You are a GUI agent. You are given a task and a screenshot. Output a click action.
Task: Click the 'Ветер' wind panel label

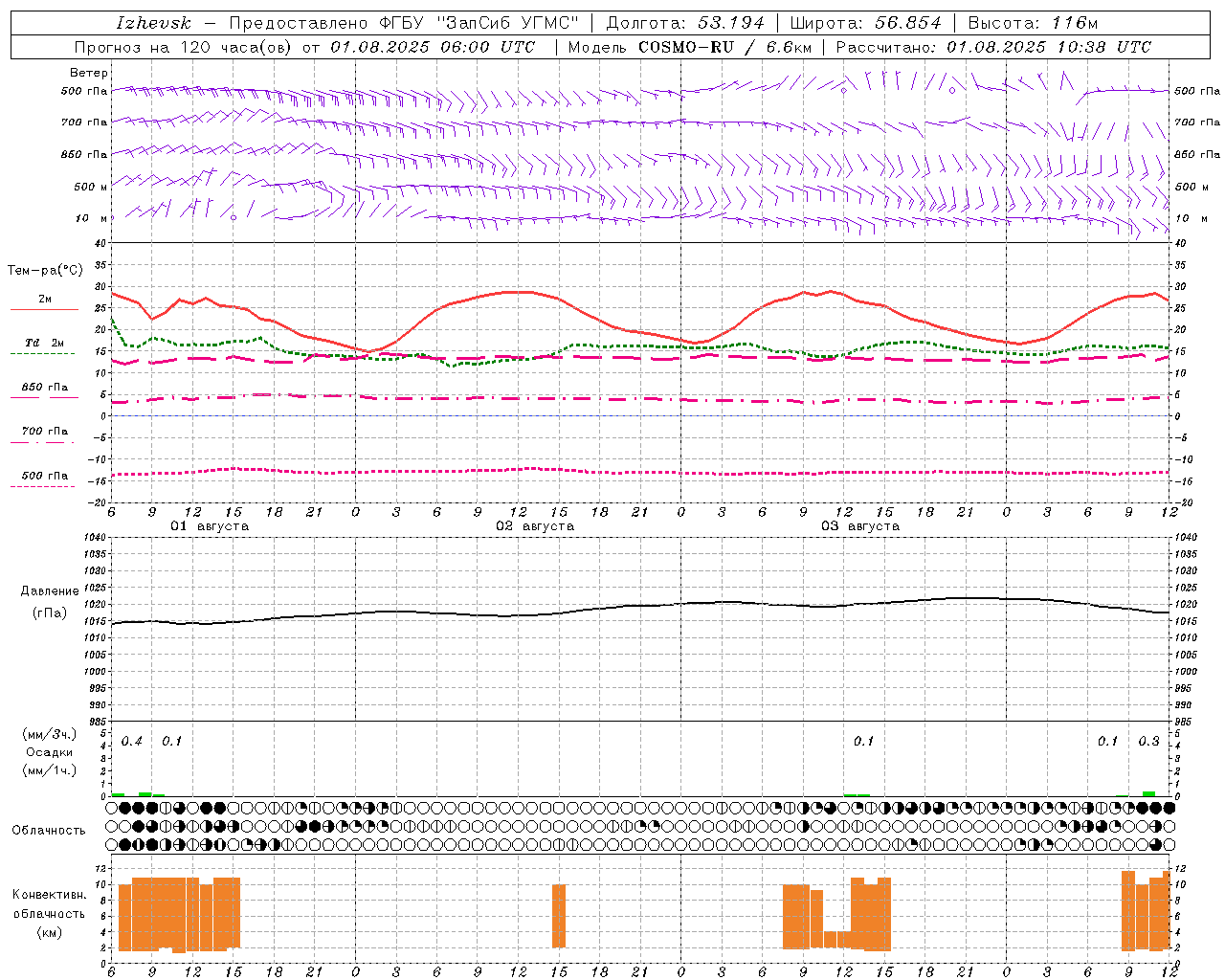pos(89,73)
